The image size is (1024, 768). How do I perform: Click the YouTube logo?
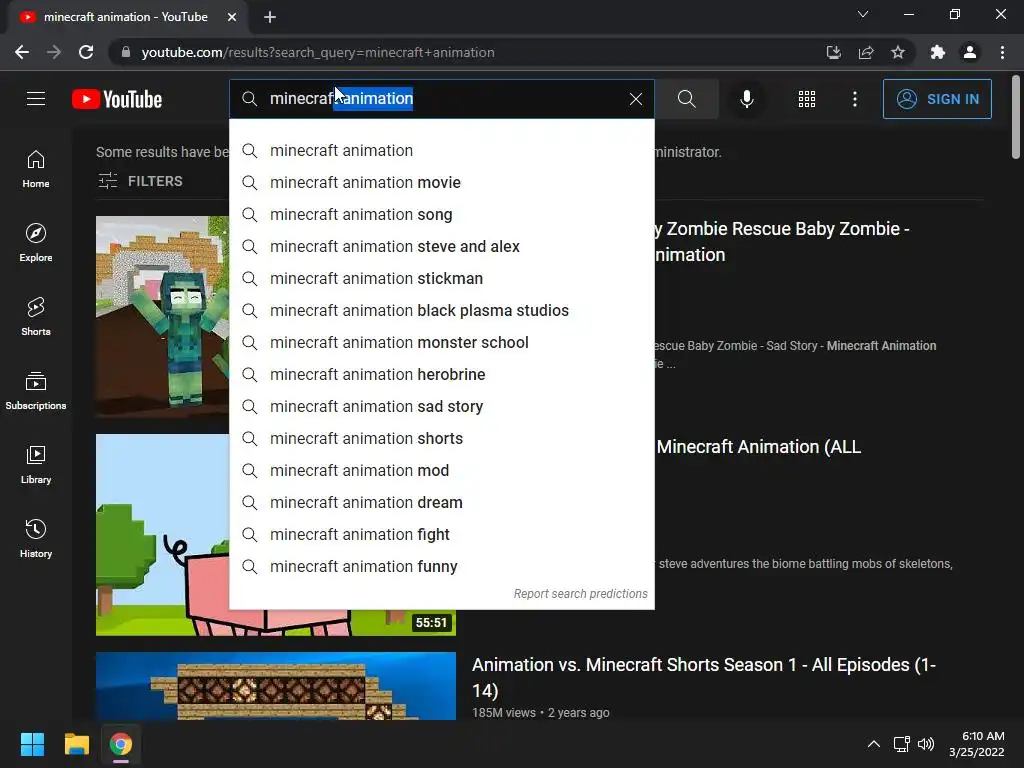tap(117, 99)
